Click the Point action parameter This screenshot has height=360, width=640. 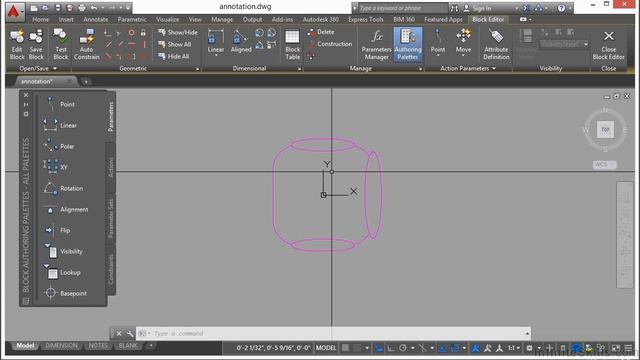coord(438,41)
